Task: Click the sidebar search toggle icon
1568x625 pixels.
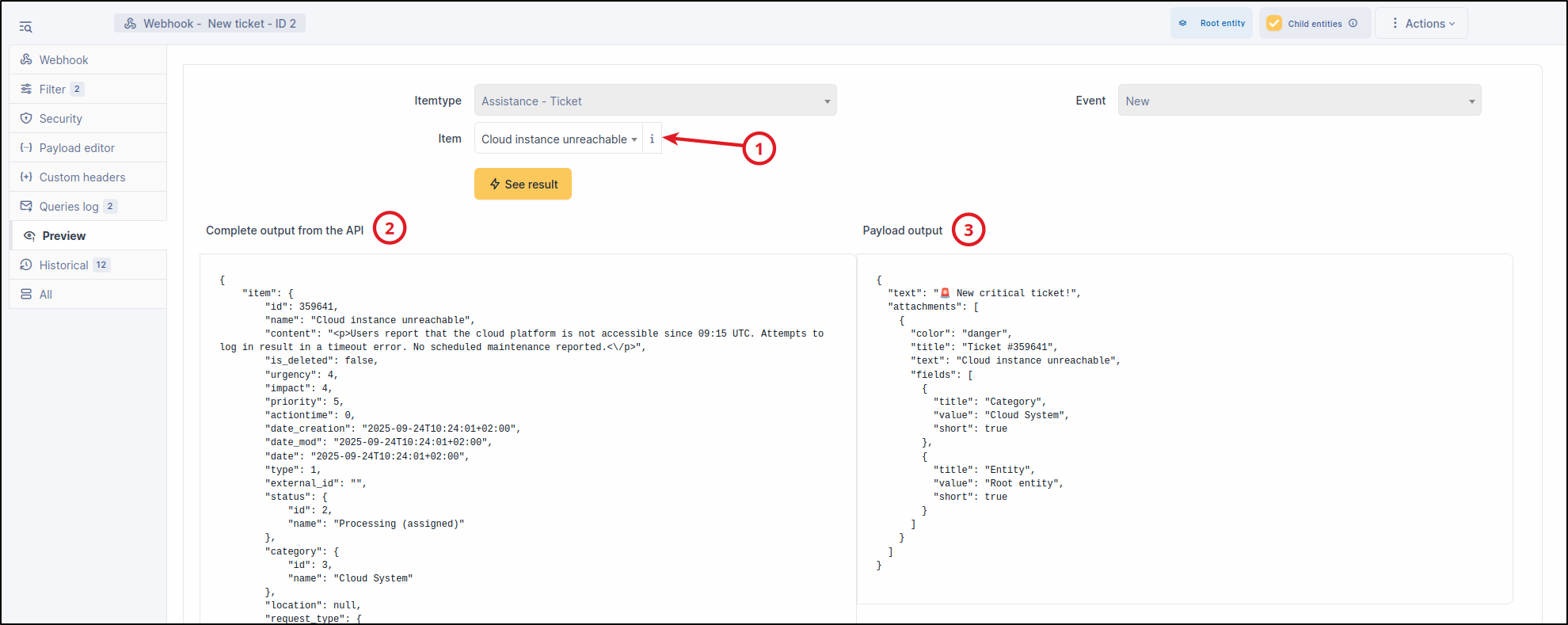Action: 25,27
